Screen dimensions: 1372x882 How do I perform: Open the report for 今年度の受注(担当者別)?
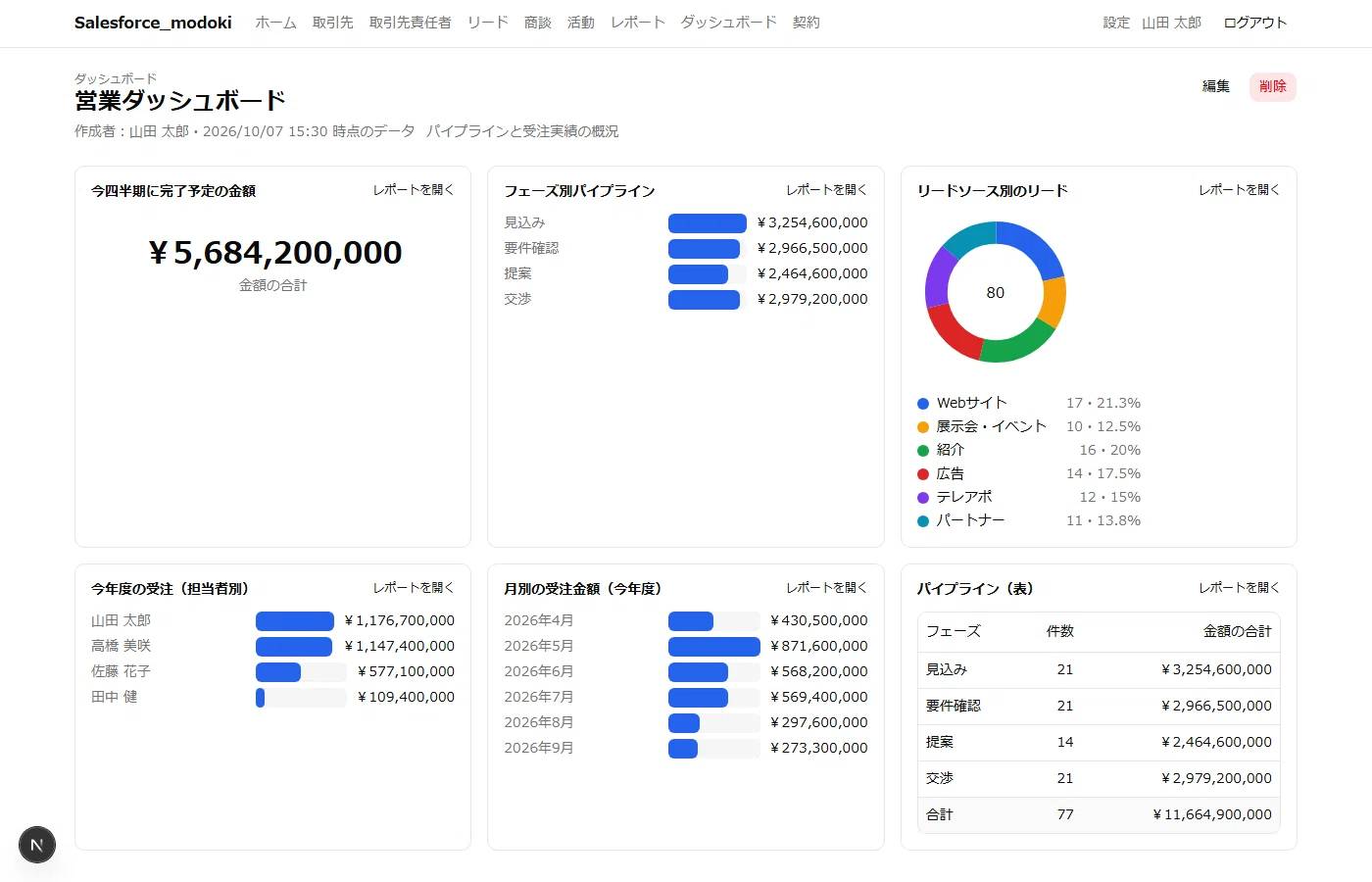tap(414, 588)
